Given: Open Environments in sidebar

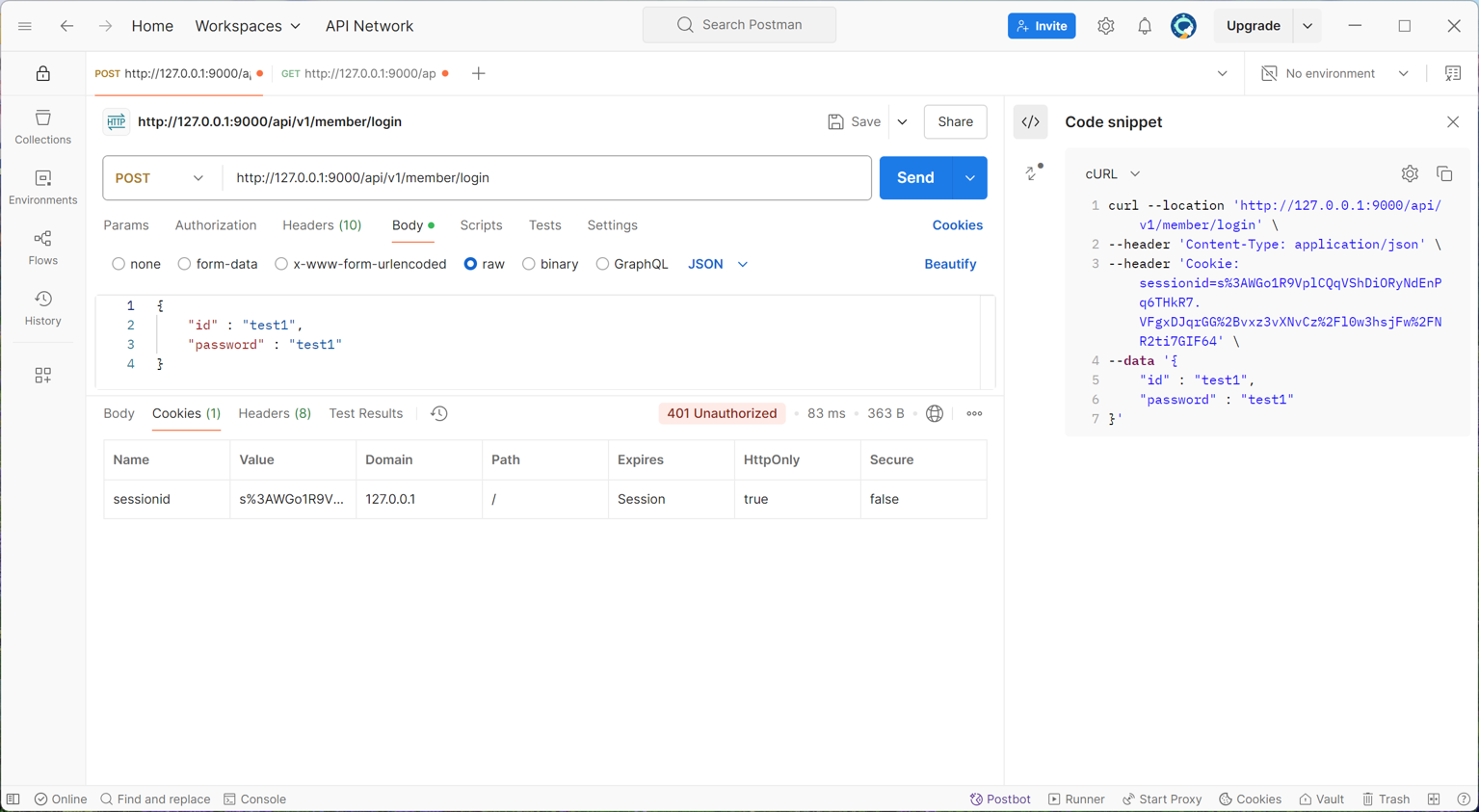Looking at the screenshot, I should tap(42, 188).
